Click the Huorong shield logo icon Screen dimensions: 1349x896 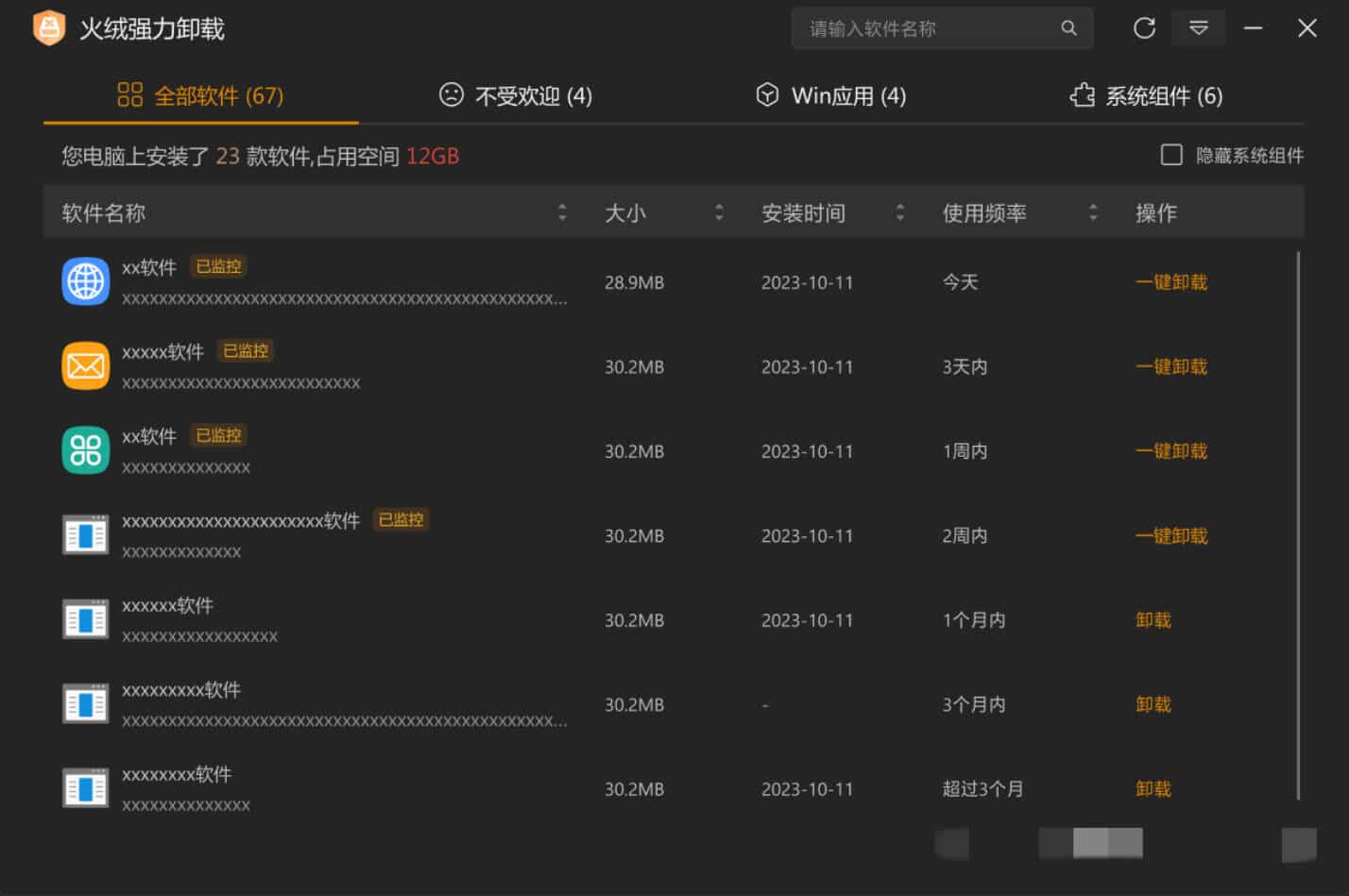click(48, 28)
